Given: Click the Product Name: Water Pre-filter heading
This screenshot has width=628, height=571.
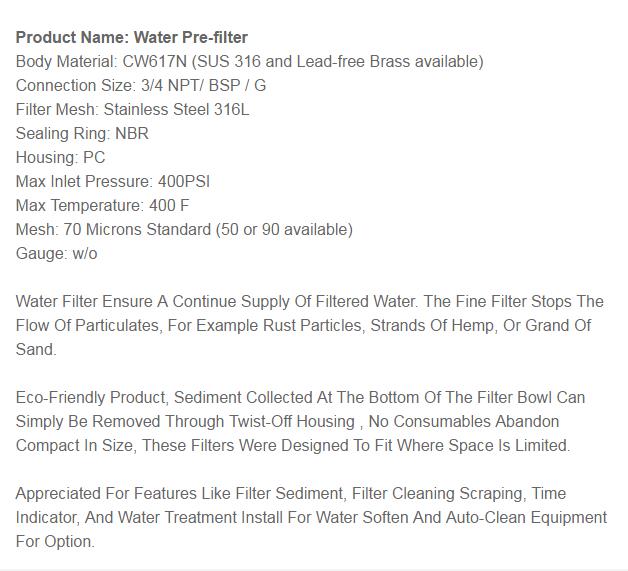Looking at the screenshot, I should pos(132,37).
